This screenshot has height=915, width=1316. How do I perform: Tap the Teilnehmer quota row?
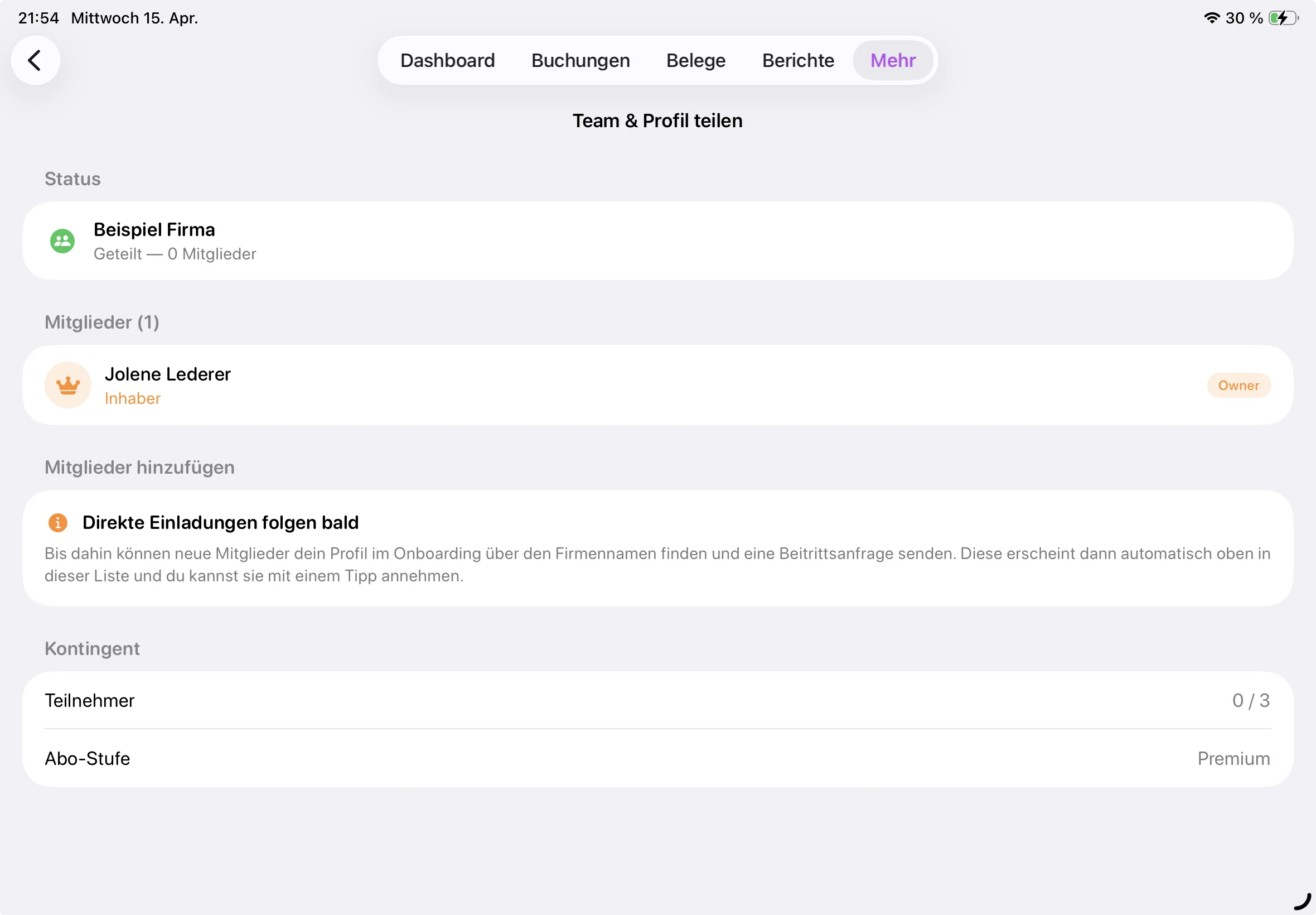click(657, 701)
